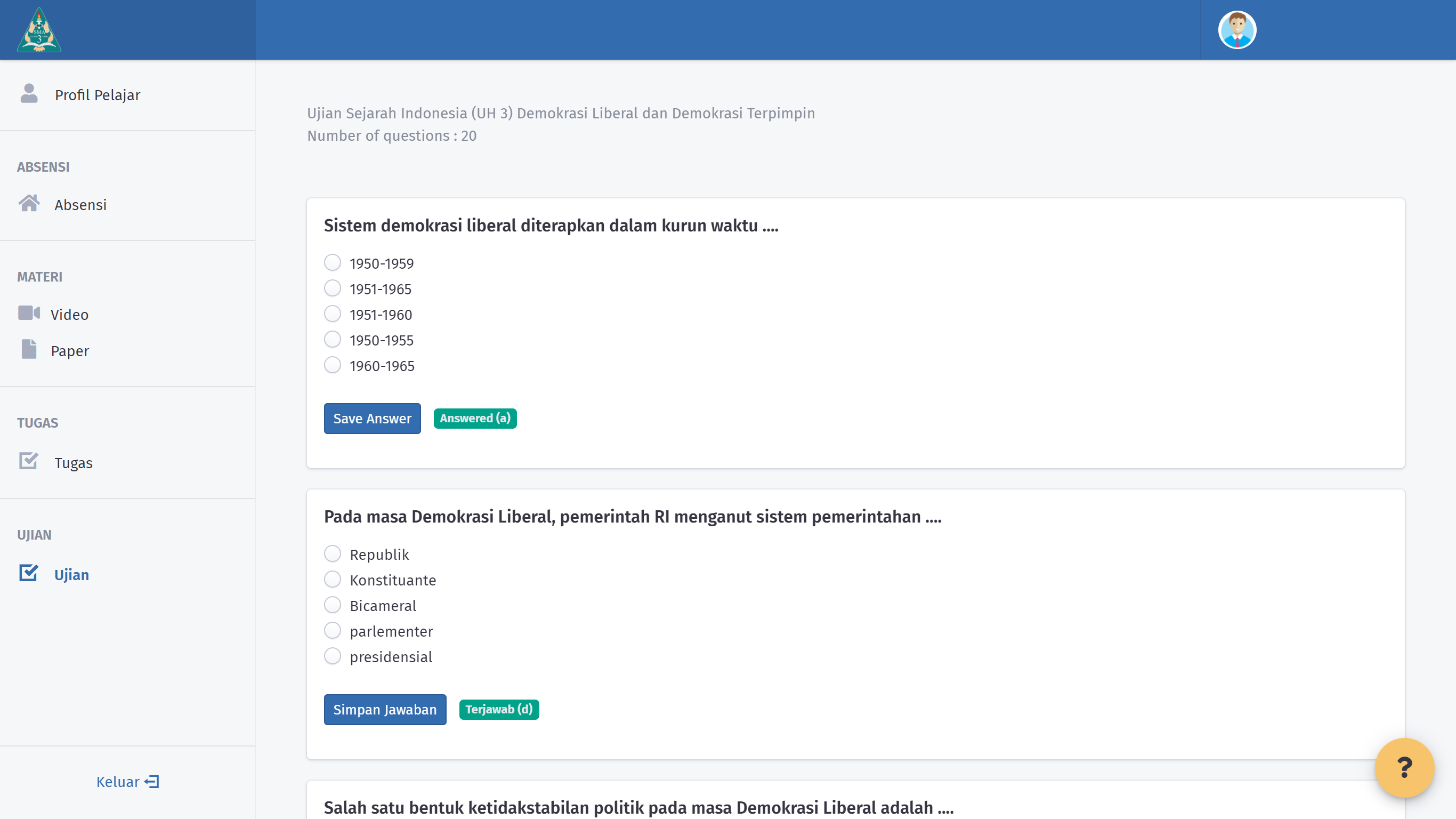
Task: Click the Absensi home icon
Action: tap(29, 204)
